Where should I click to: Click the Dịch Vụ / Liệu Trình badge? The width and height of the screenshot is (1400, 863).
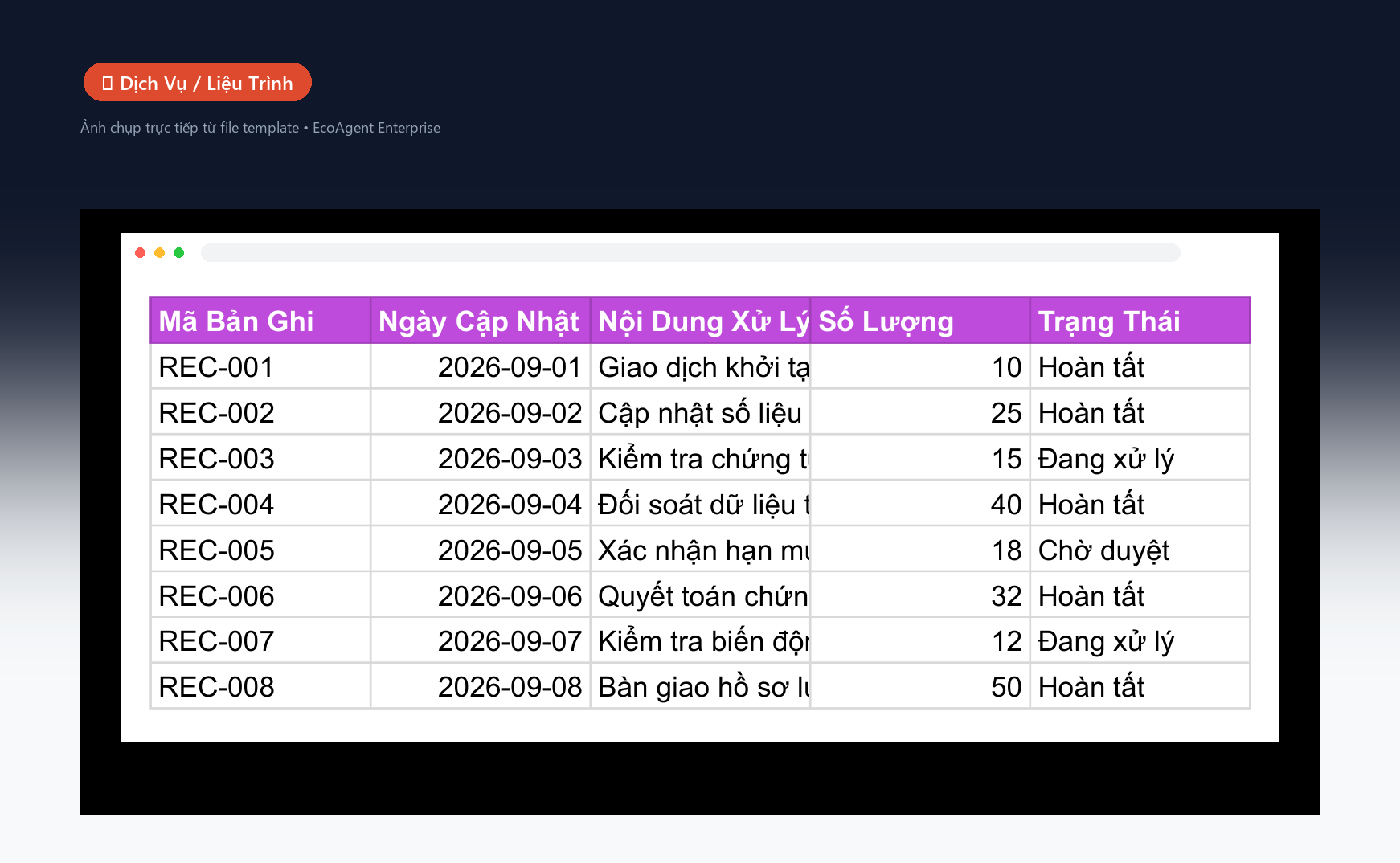coord(198,82)
